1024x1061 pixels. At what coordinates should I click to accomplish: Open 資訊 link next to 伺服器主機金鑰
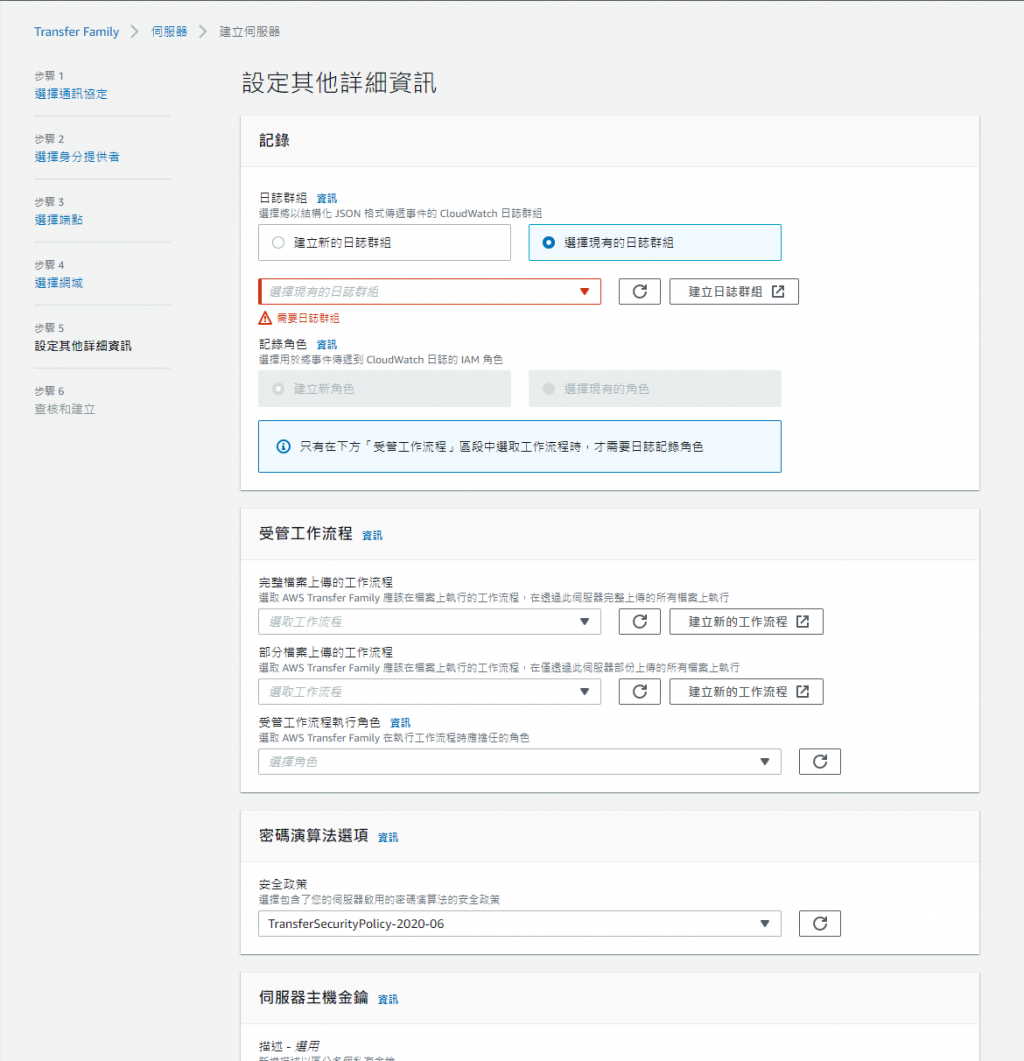tap(388, 999)
